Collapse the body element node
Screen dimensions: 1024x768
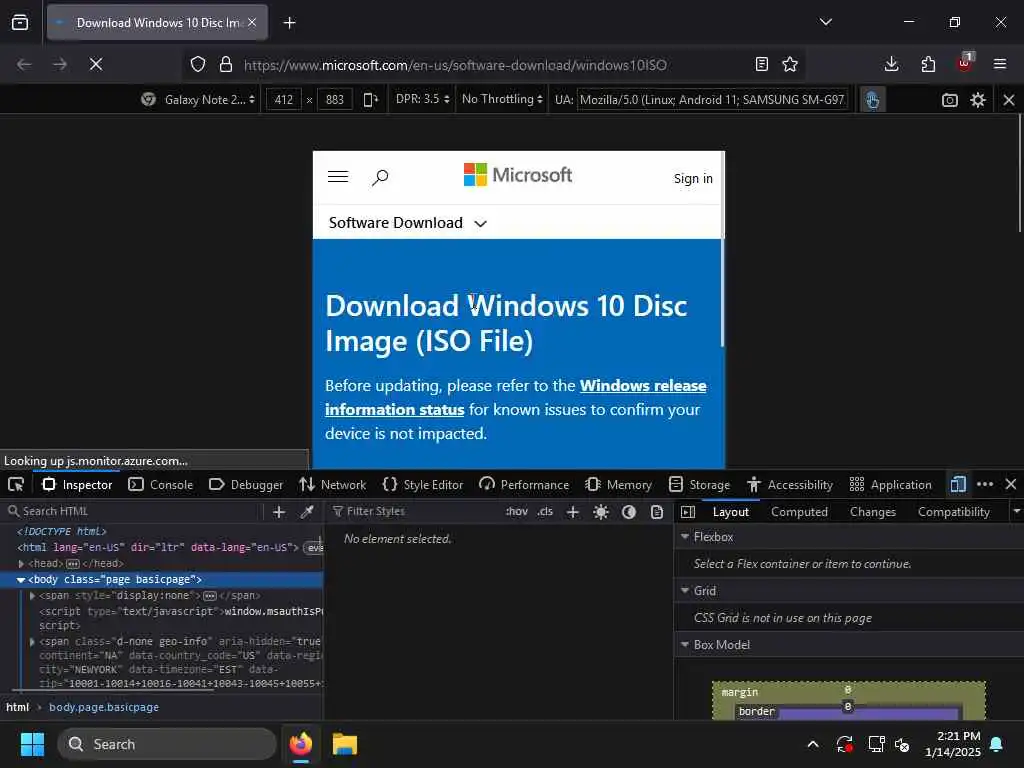21,580
